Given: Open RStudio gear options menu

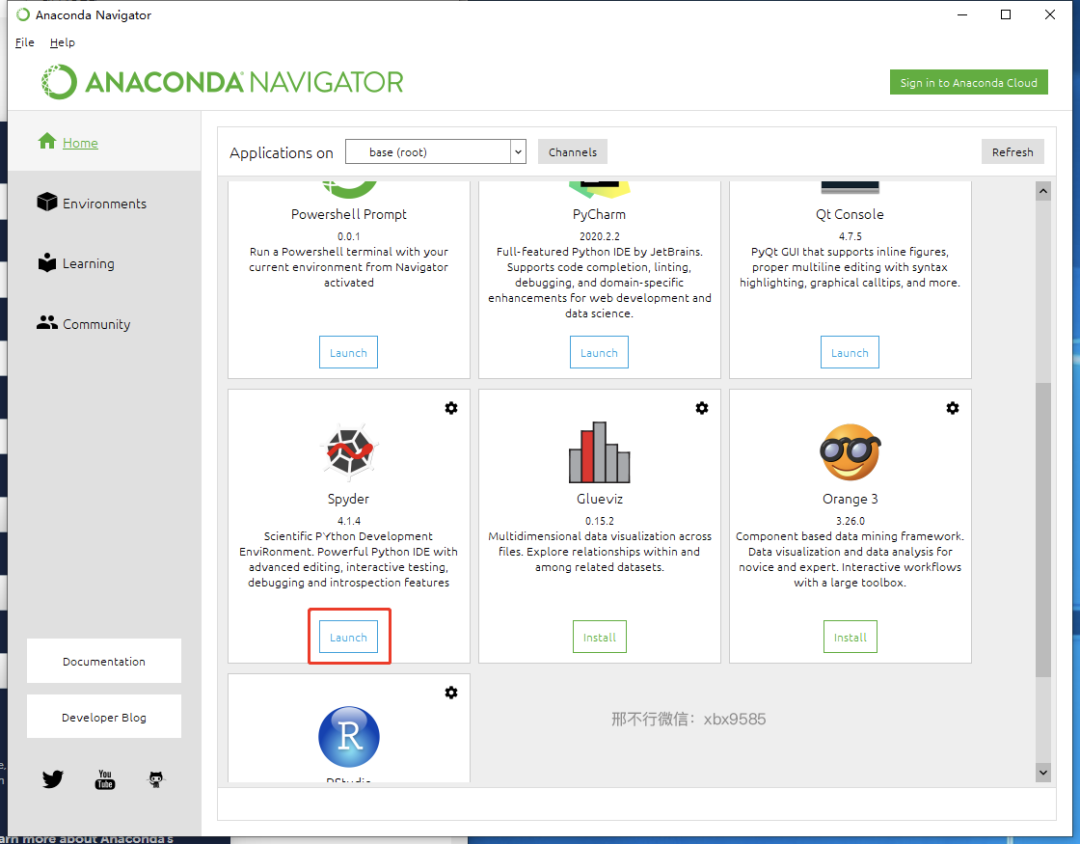Looking at the screenshot, I should [451, 692].
